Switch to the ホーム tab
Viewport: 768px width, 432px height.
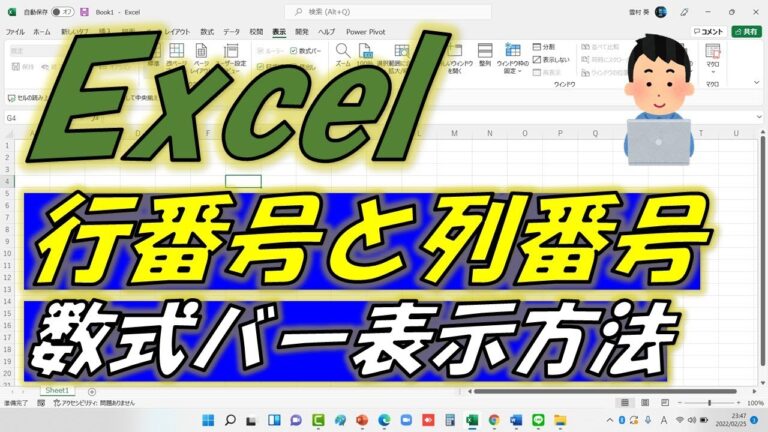(42, 32)
